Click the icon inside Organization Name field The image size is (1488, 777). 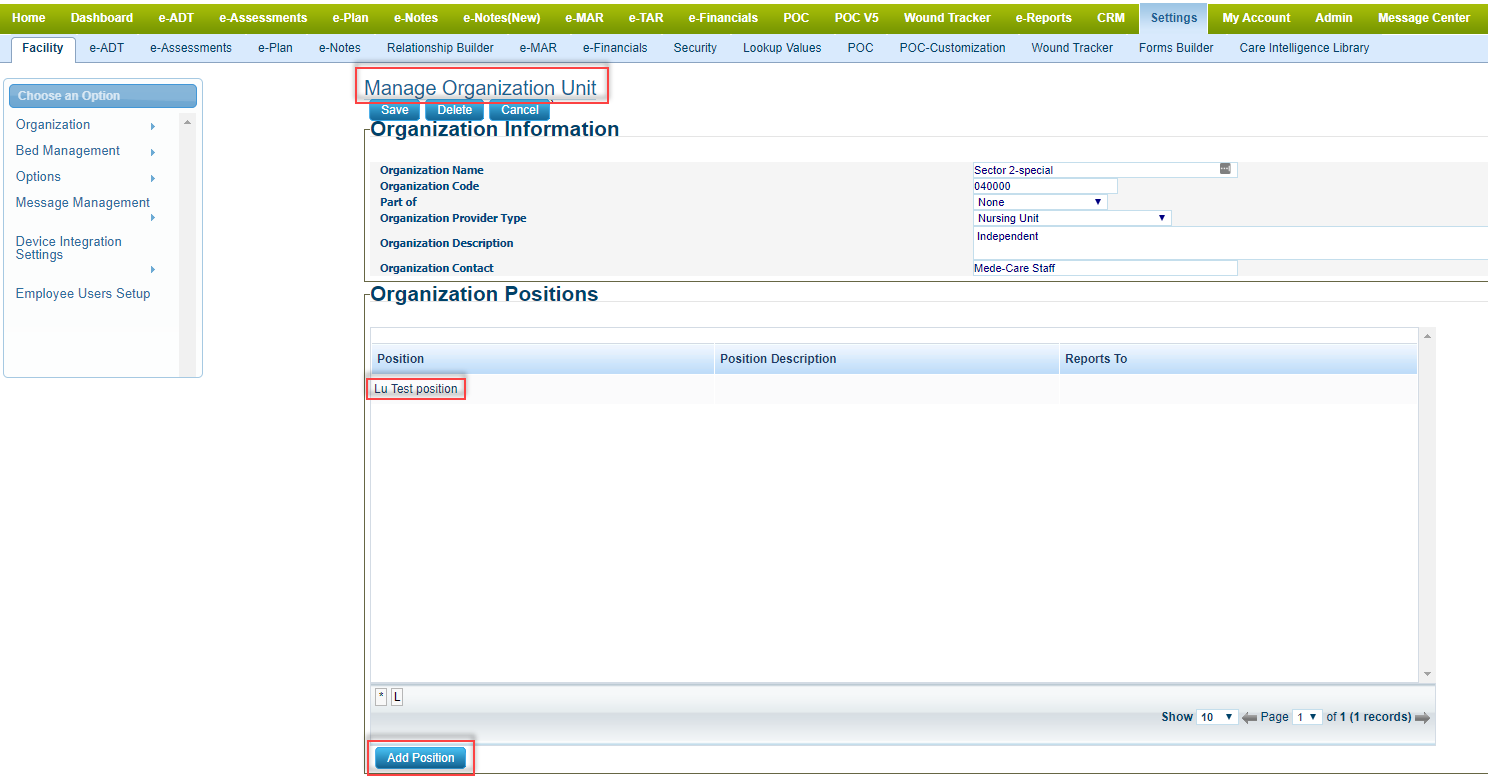click(1225, 169)
